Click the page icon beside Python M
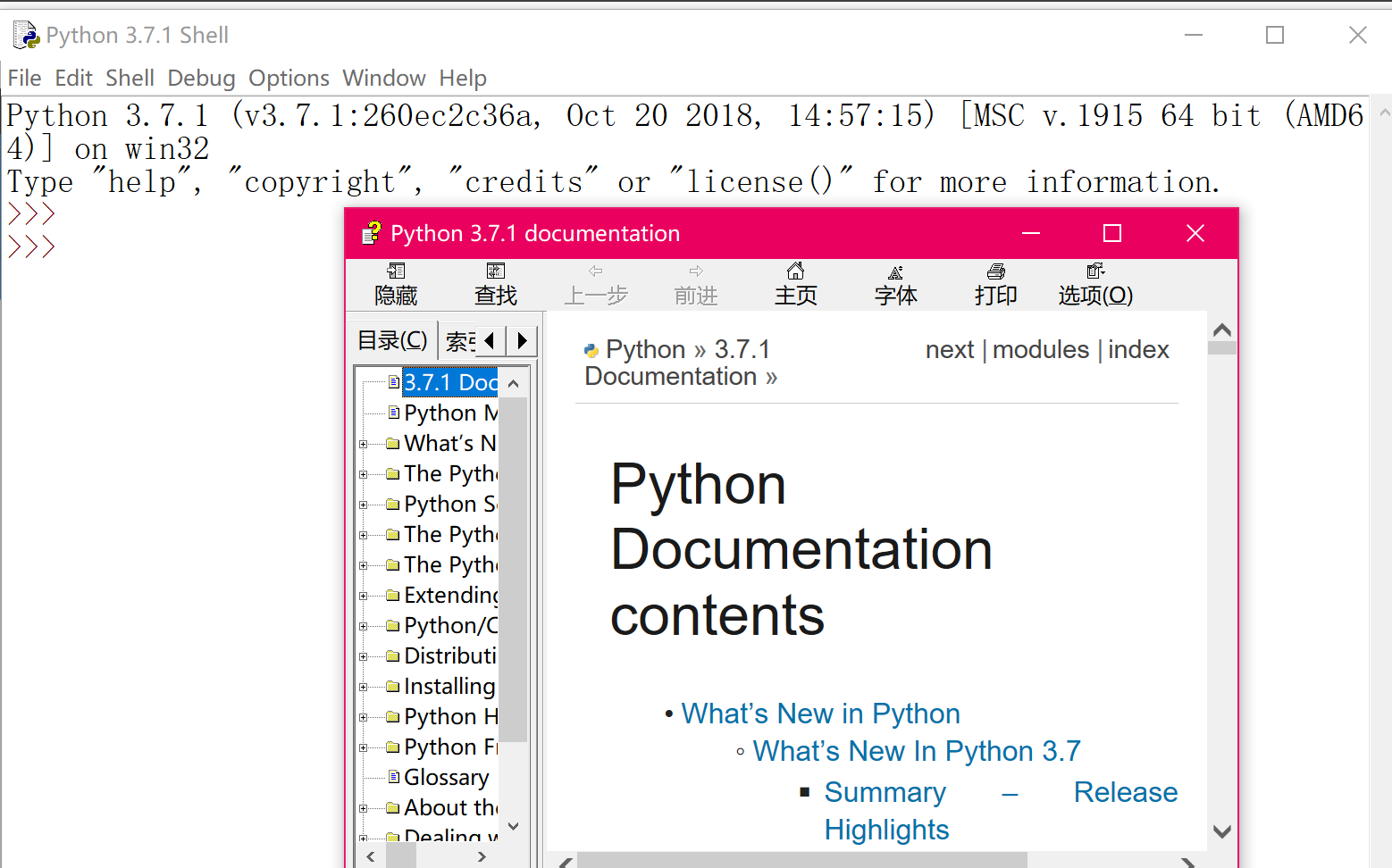This screenshot has width=1392, height=868. [393, 412]
